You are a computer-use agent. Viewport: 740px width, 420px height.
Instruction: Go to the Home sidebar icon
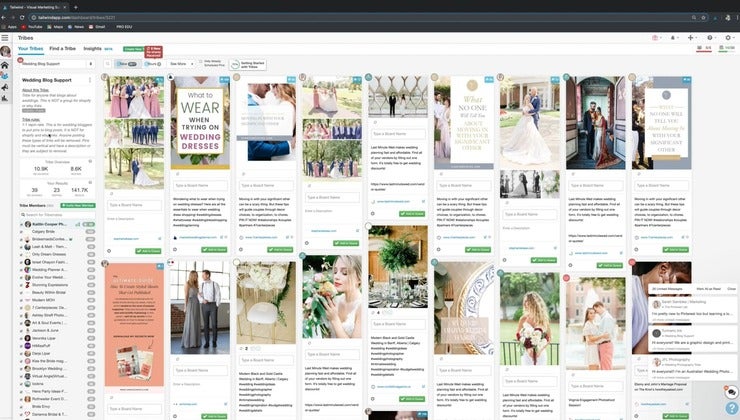coord(5,65)
